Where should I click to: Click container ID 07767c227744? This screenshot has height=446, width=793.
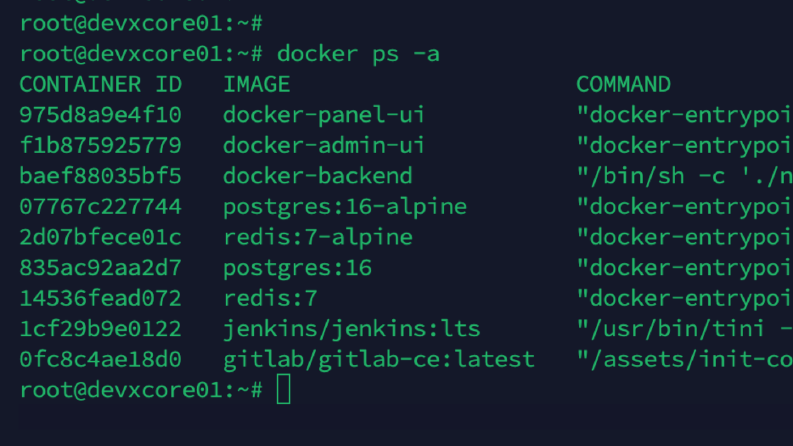pyautogui.click(x=100, y=206)
